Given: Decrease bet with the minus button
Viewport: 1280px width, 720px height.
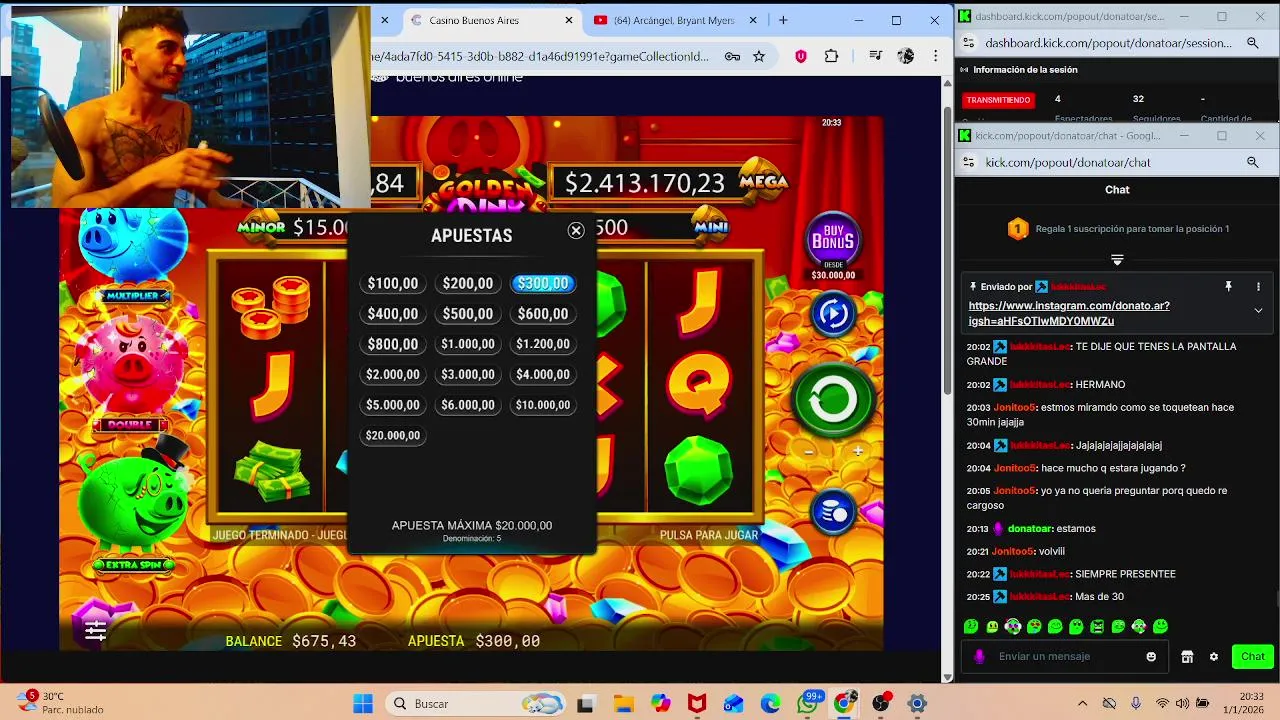Looking at the screenshot, I should 809,452.
